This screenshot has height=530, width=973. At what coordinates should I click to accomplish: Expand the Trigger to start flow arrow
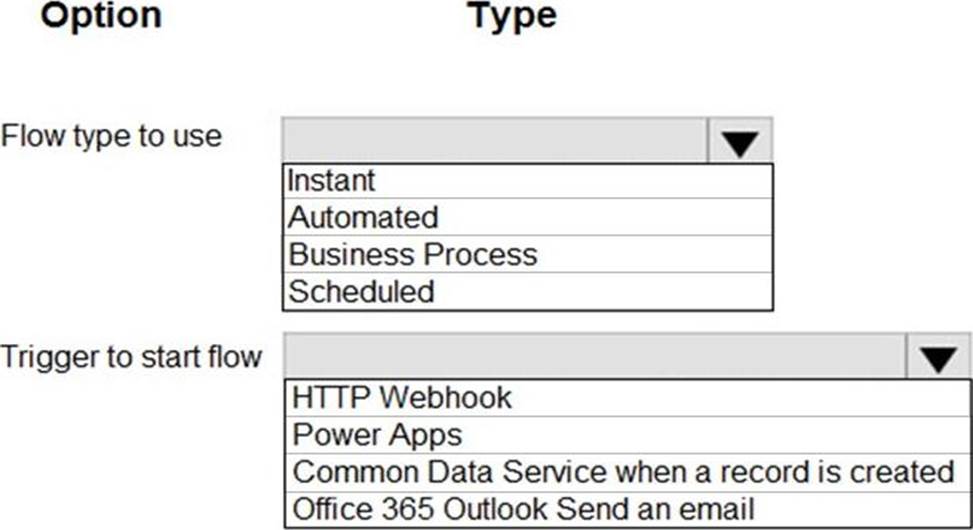pyautogui.click(x=937, y=356)
